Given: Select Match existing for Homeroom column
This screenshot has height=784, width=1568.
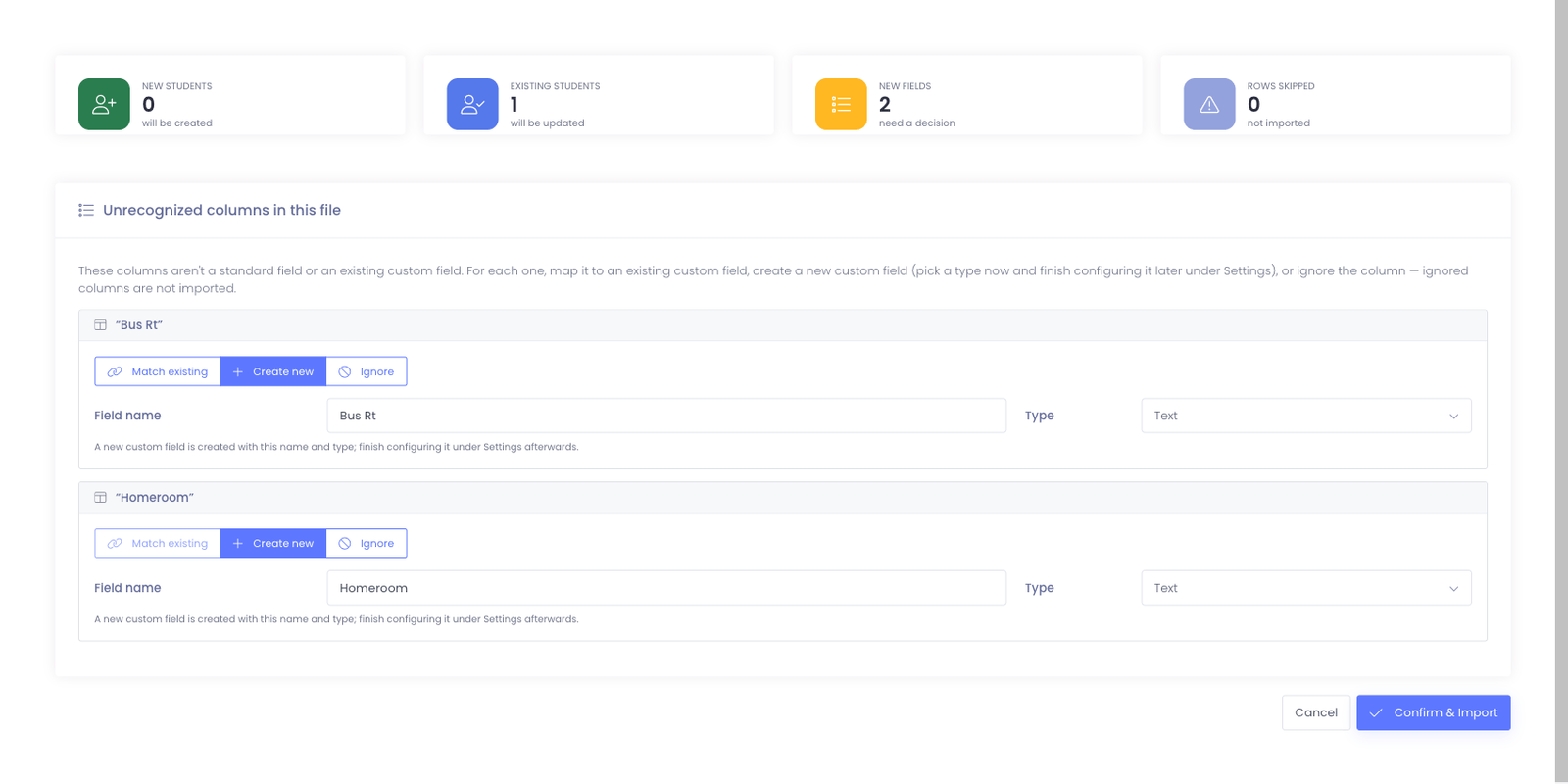Looking at the screenshot, I should click(x=158, y=543).
